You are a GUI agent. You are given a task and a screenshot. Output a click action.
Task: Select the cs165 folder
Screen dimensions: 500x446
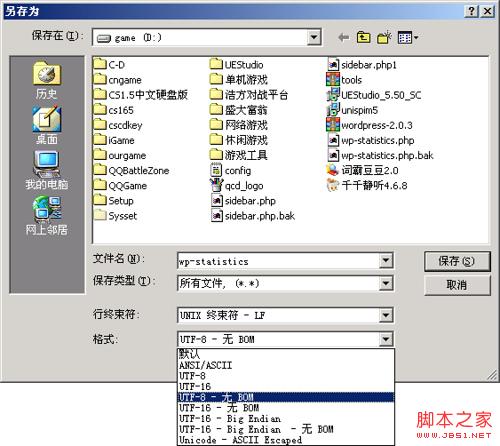click(113, 110)
